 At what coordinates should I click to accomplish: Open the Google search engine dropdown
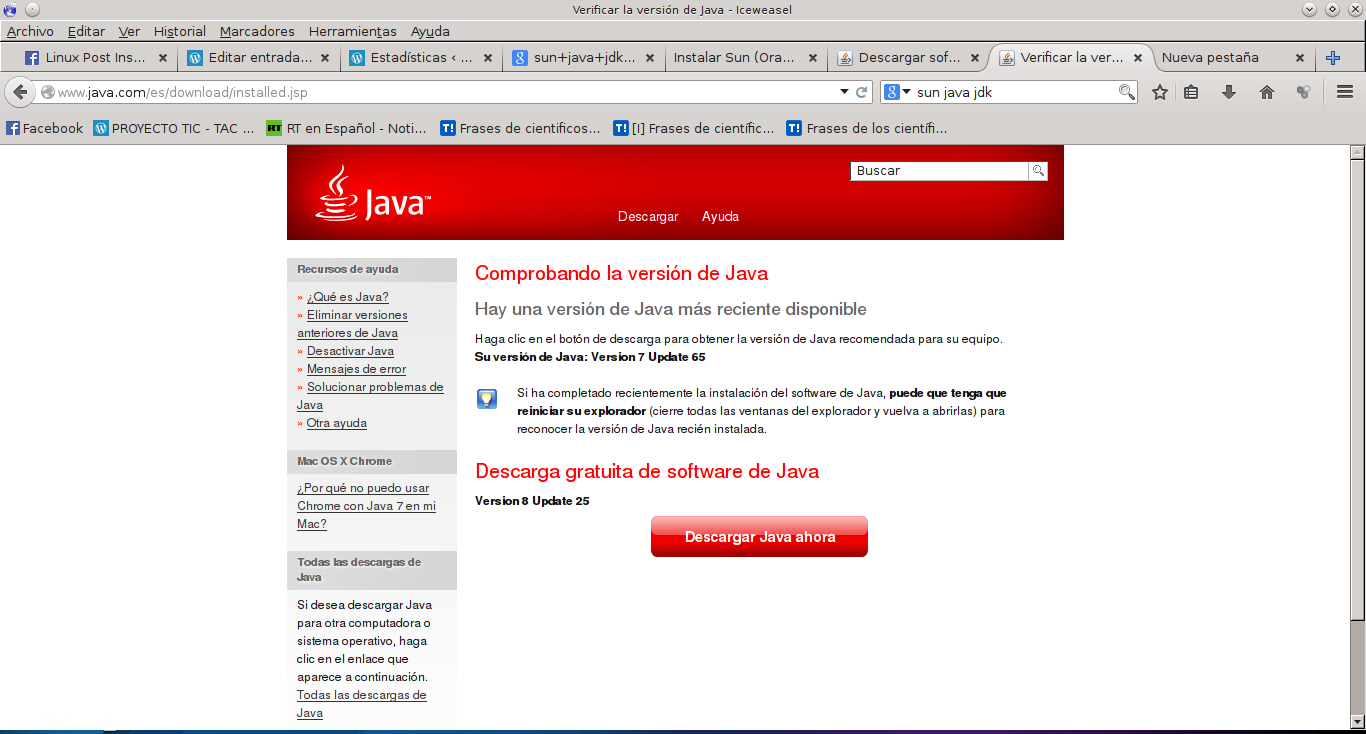pyautogui.click(x=897, y=92)
